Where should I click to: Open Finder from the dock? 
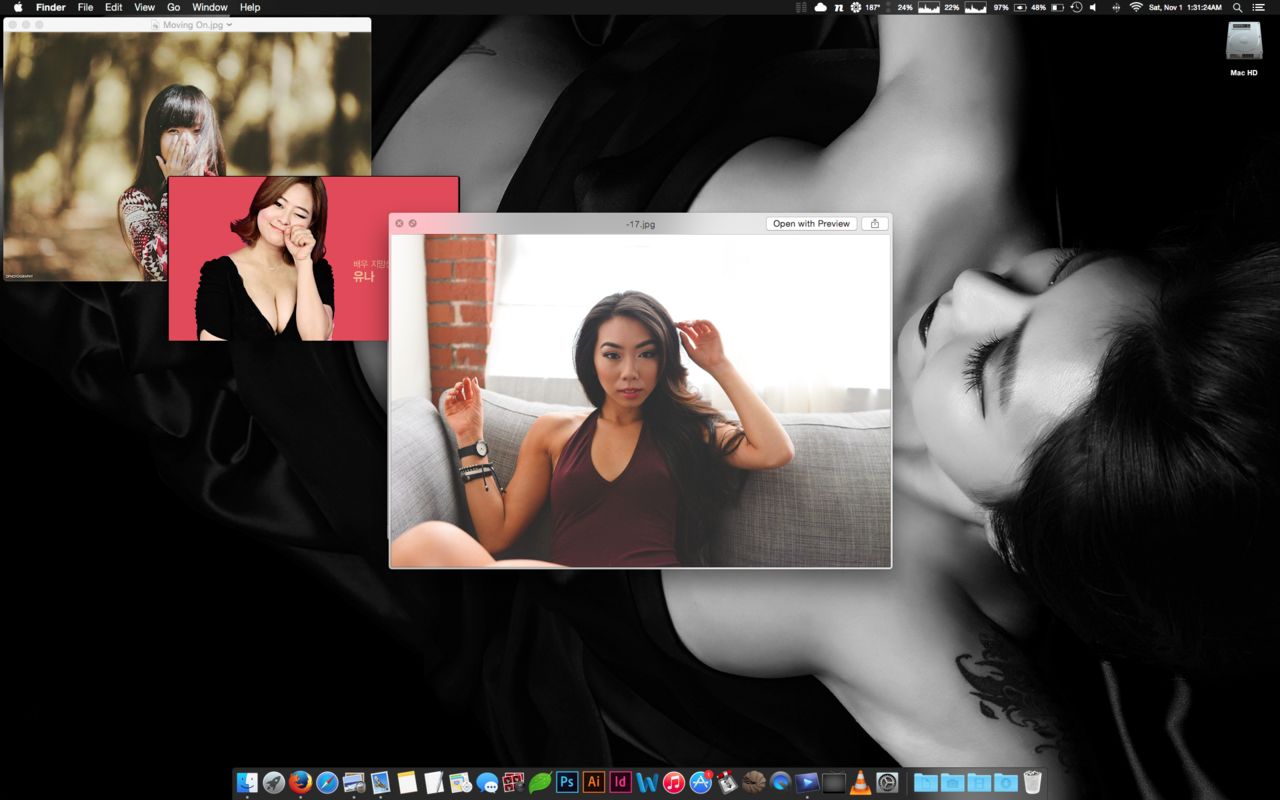coord(246,782)
